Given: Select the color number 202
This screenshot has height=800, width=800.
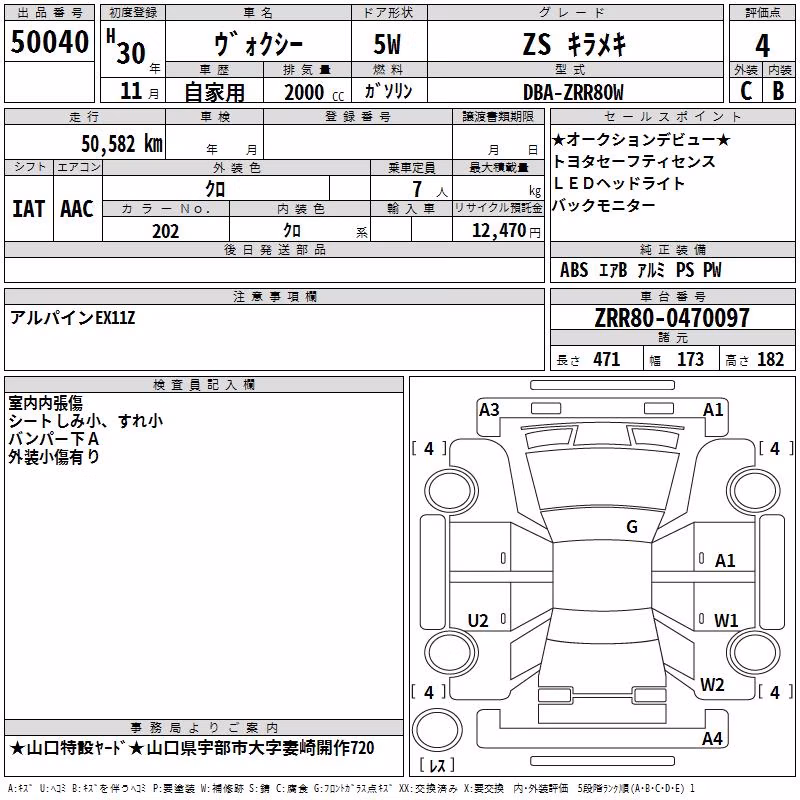Looking at the screenshot, I should (166, 231).
